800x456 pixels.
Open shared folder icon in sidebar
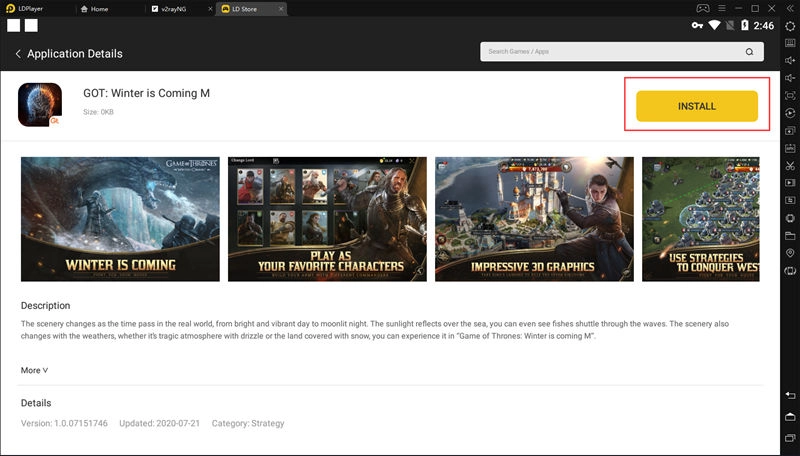coord(790,235)
